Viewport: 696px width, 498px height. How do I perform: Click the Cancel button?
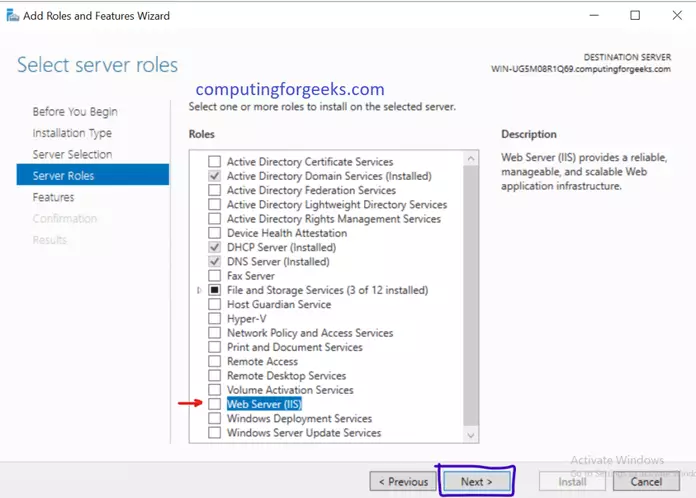tap(646, 482)
